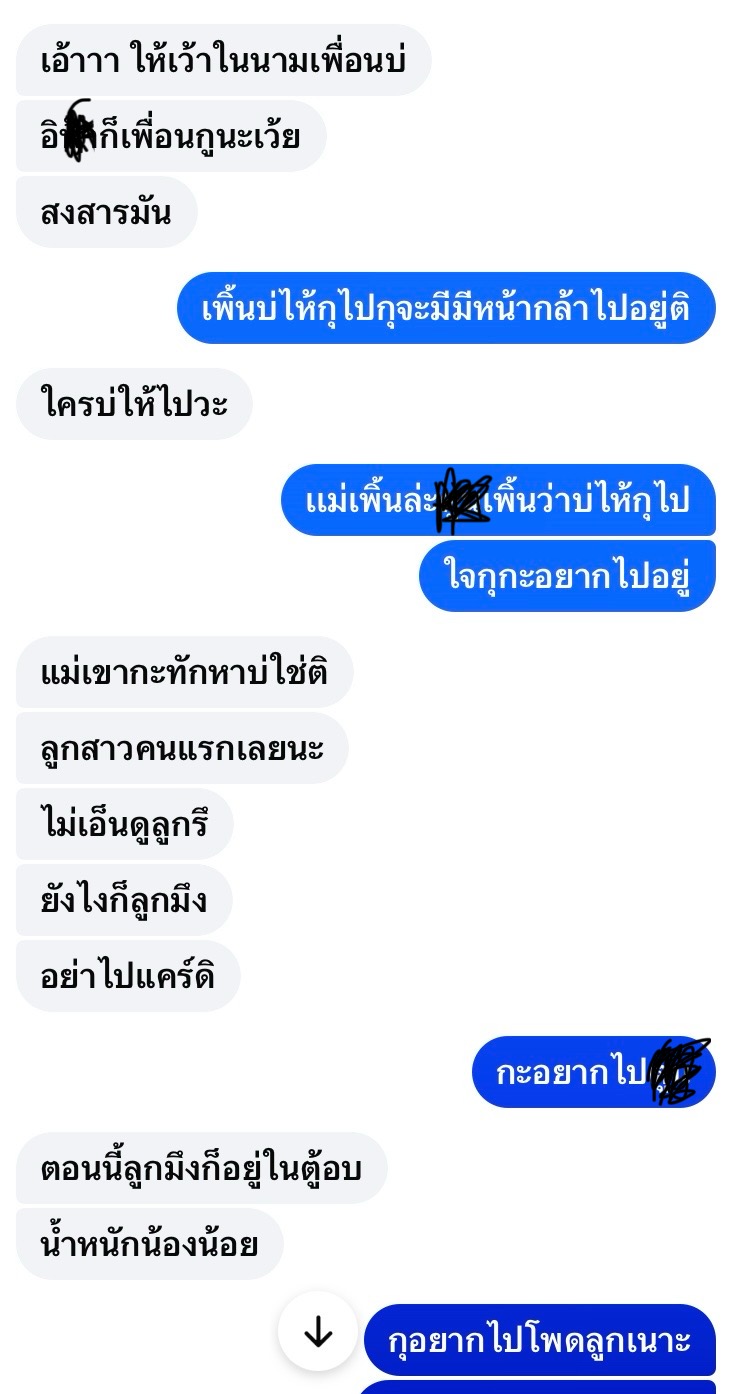732x1394 pixels.
Task: Tap the message 'น้ำหนักน้องน้อย'
Action: click(x=150, y=1244)
